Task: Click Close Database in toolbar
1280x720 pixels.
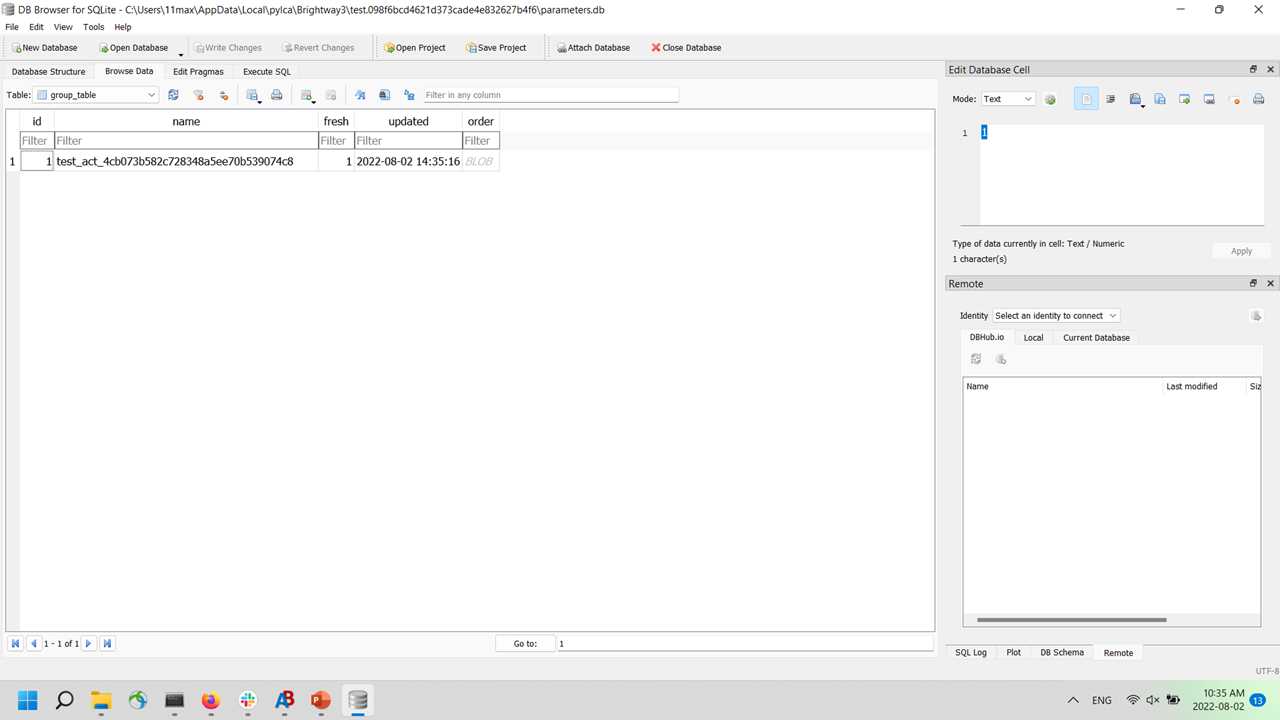Action: (686, 48)
